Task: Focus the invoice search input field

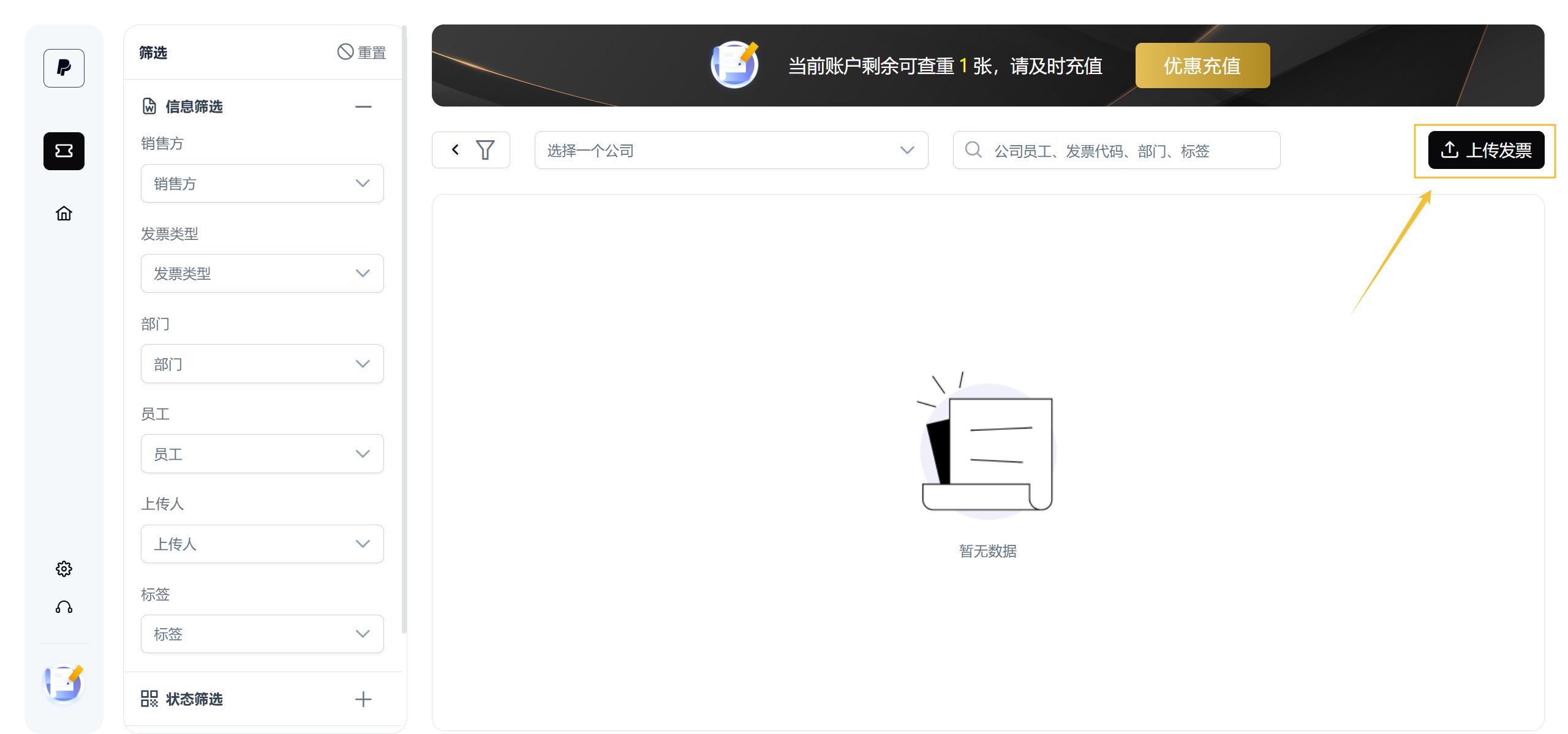Action: (x=1117, y=150)
